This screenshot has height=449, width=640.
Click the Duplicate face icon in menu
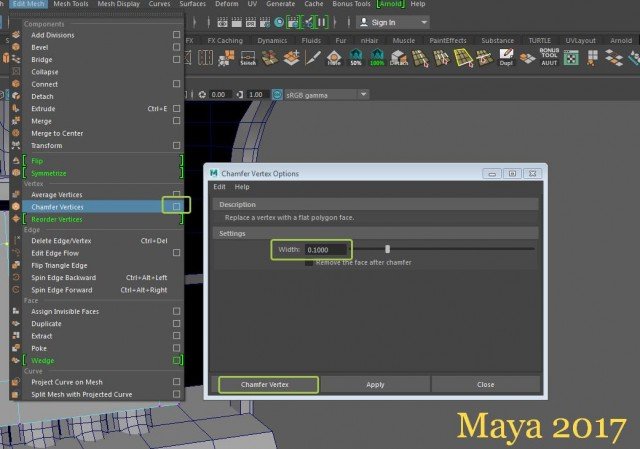point(16,323)
